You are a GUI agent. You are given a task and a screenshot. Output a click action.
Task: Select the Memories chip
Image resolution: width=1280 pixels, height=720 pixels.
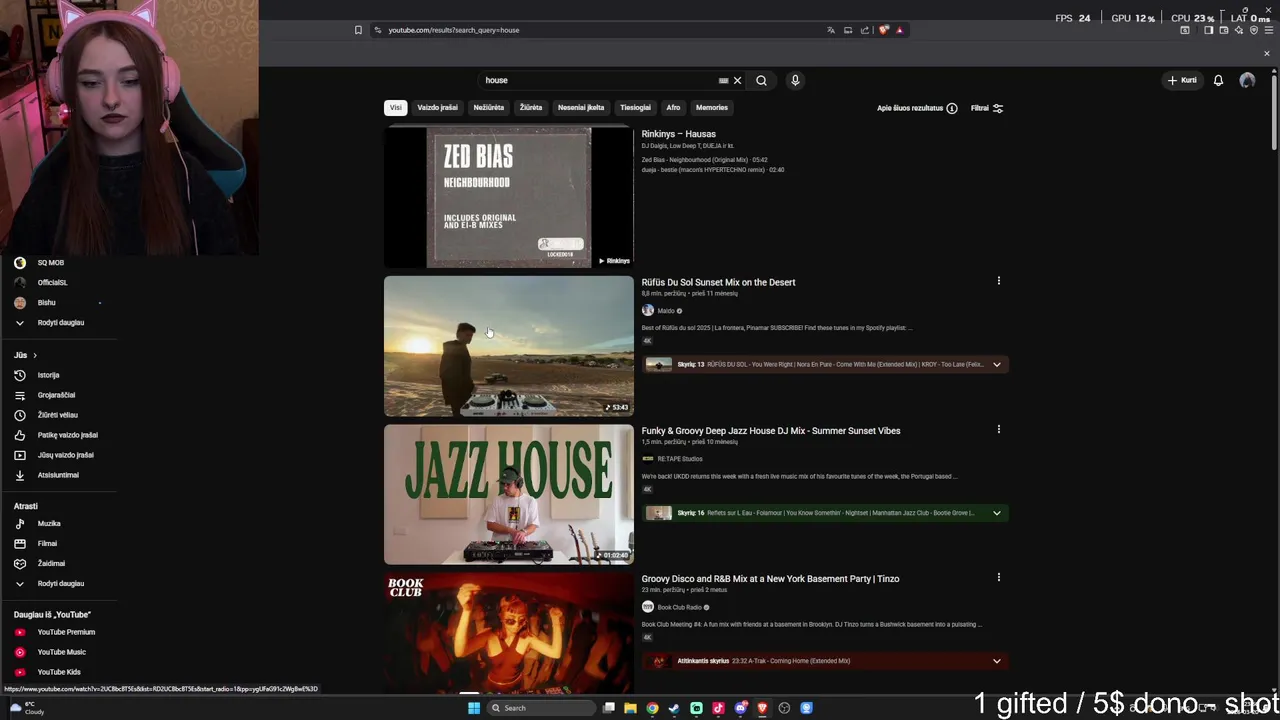pos(712,107)
